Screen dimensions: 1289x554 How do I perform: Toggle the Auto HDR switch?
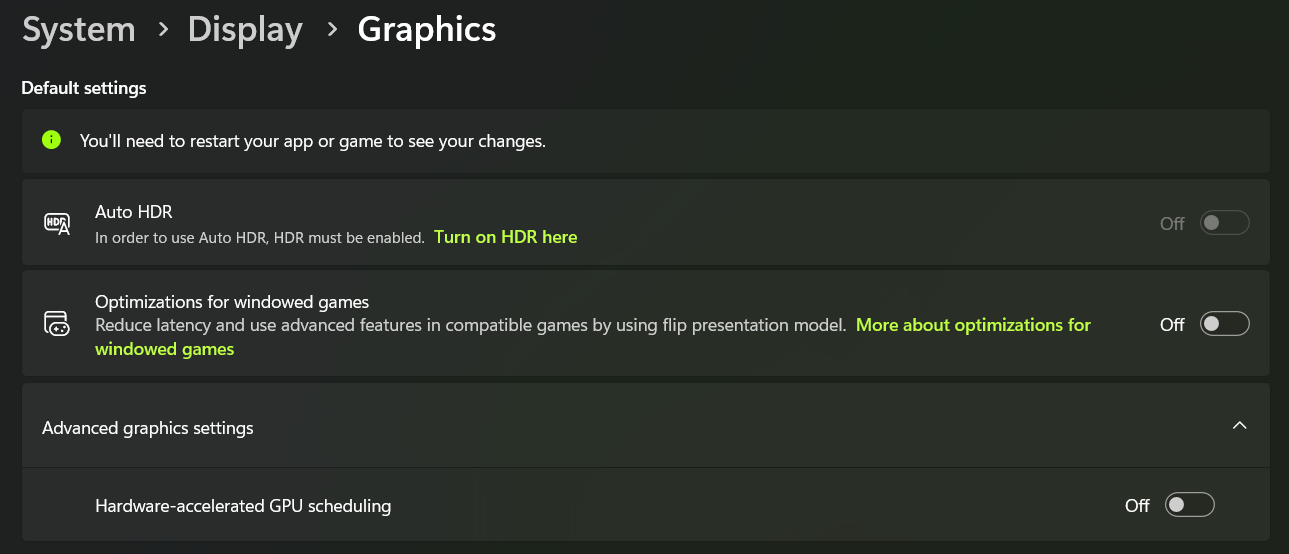1224,223
